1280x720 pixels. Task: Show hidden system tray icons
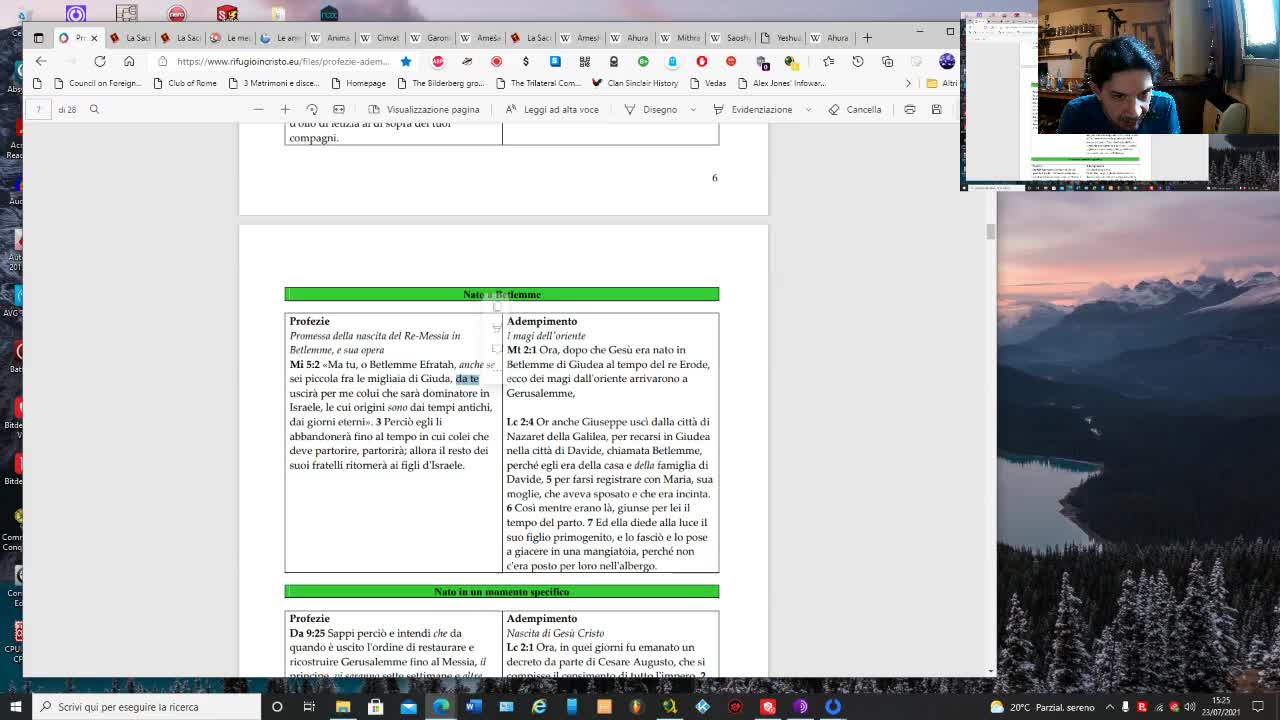(x=1109, y=707)
